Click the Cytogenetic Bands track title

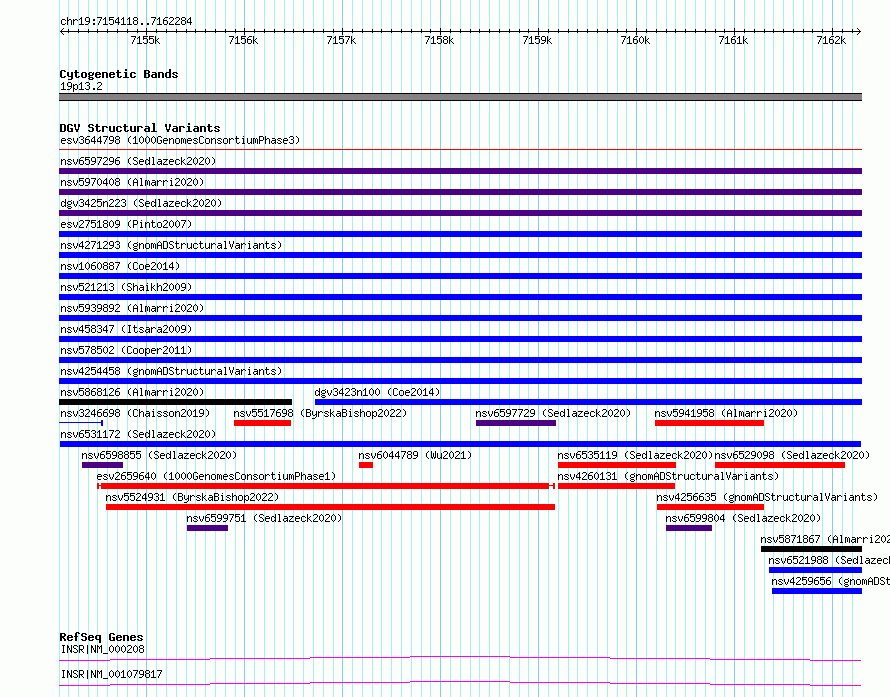119,74
